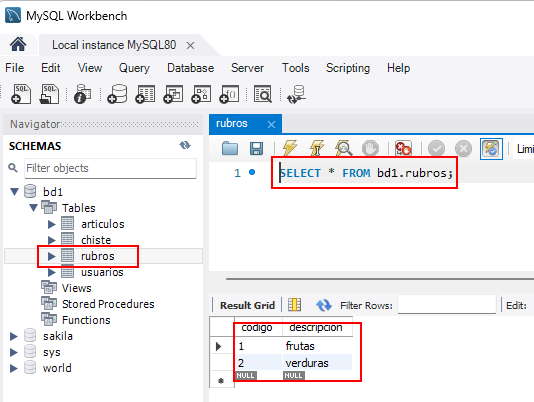The height and width of the screenshot is (402, 534).
Task: Refresh the SCHEMAS list
Action: click(185, 145)
